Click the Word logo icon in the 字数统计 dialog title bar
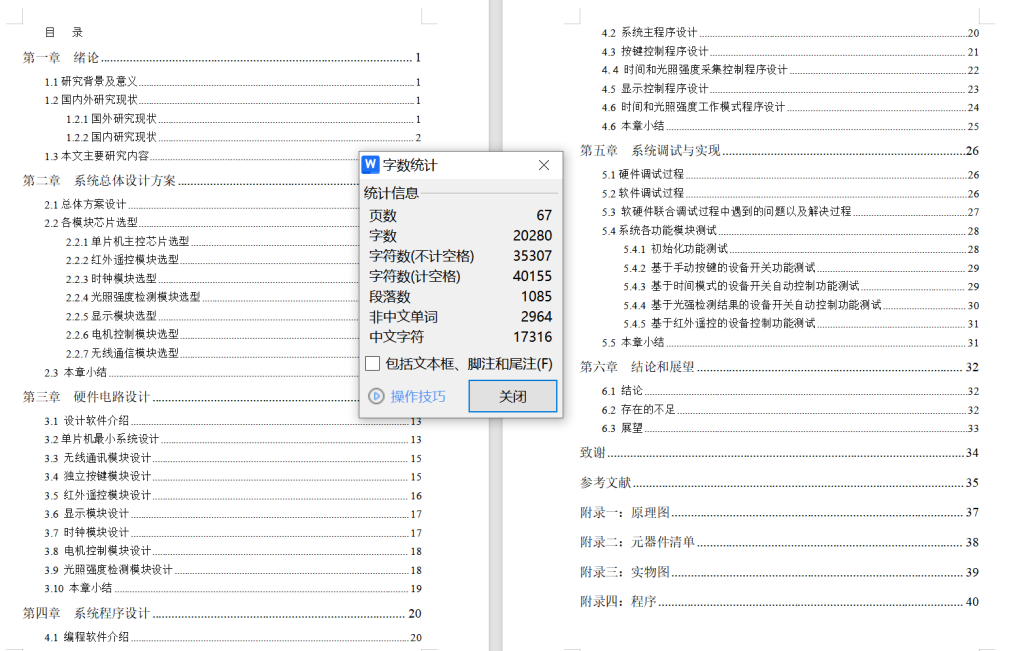This screenshot has width=1024, height=651. 369,165
